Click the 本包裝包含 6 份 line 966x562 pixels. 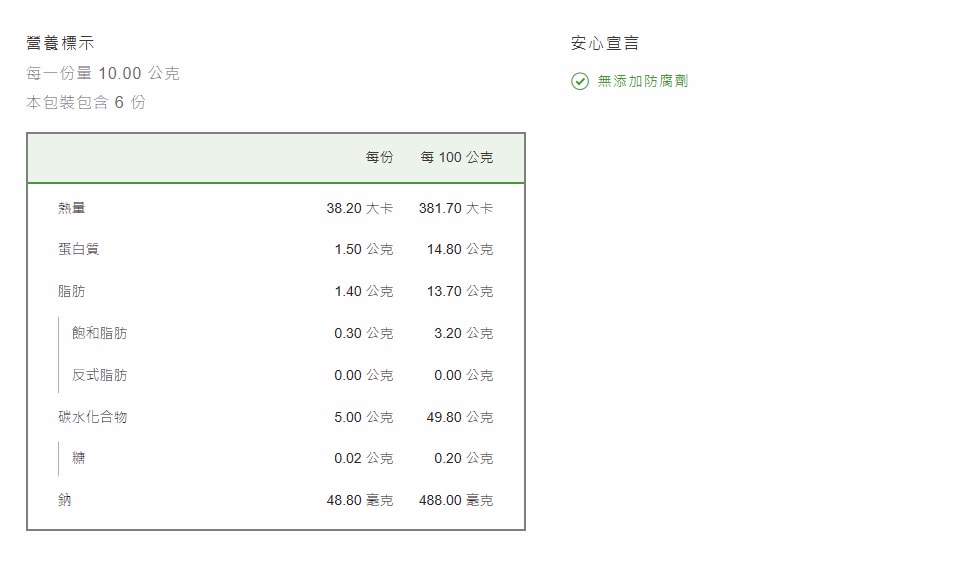pos(86,102)
